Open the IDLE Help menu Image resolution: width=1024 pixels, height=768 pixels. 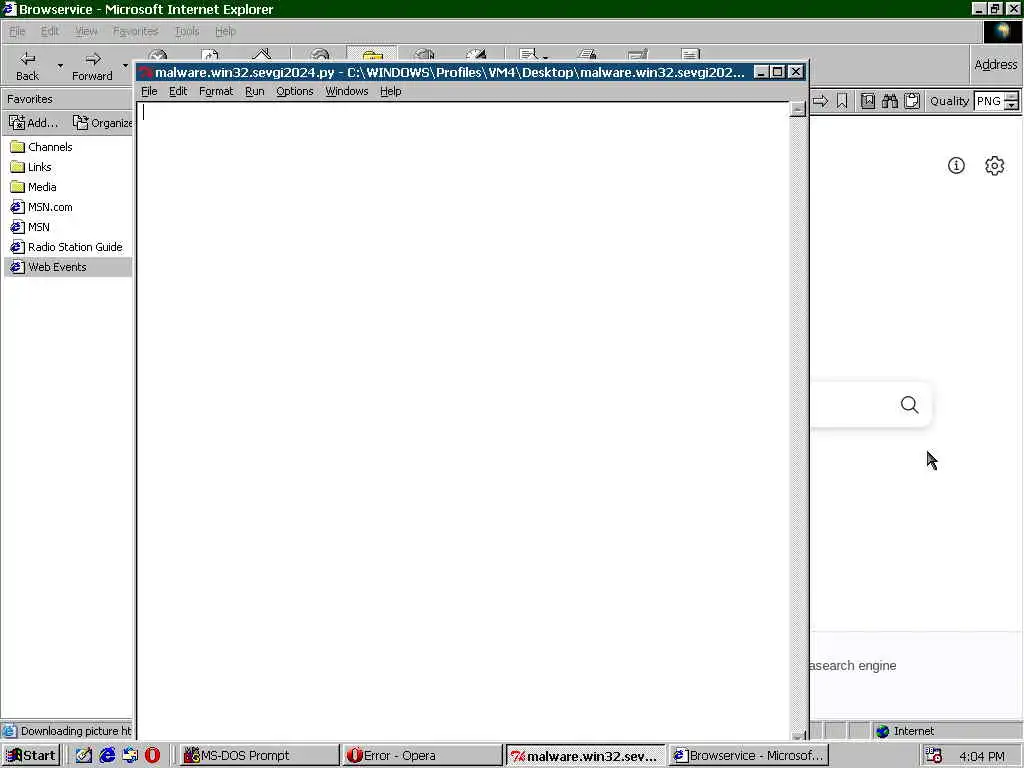click(x=391, y=91)
